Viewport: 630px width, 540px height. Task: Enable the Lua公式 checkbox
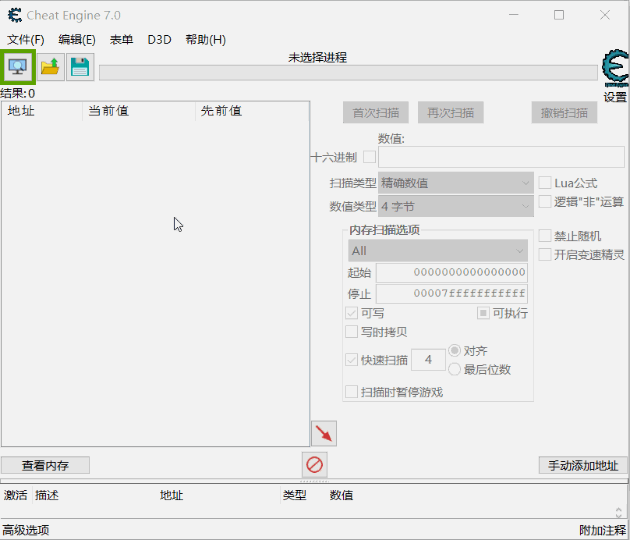(x=544, y=182)
